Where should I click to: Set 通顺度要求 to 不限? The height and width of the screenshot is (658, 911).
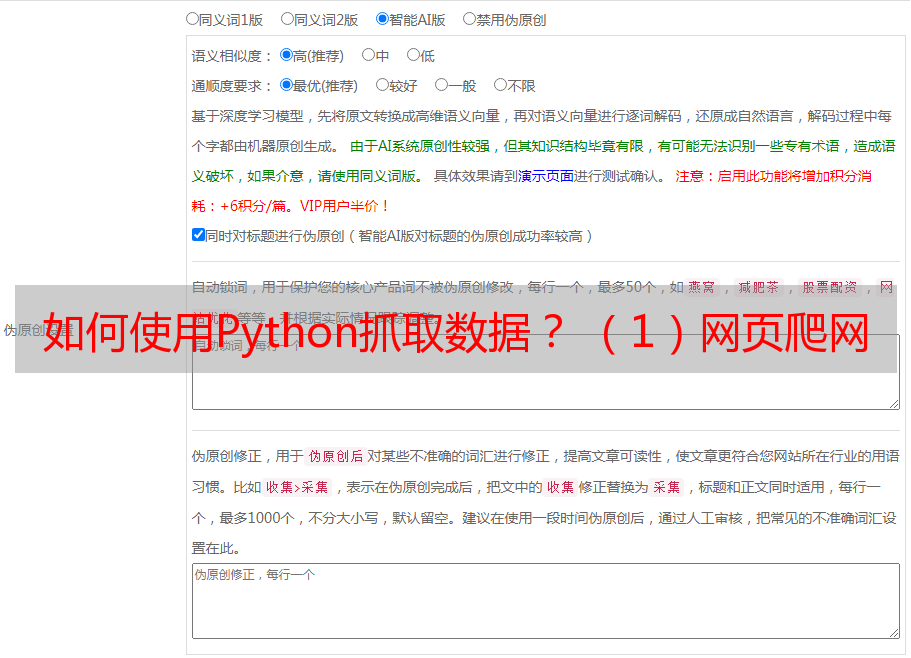[500, 85]
